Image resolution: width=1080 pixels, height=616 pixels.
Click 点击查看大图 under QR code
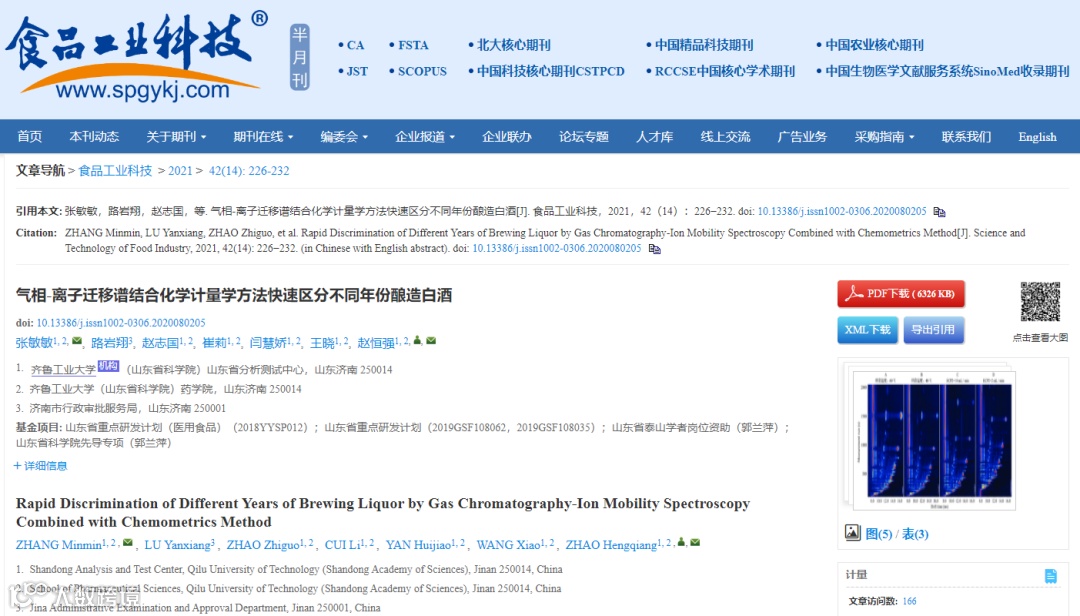(x=1040, y=338)
